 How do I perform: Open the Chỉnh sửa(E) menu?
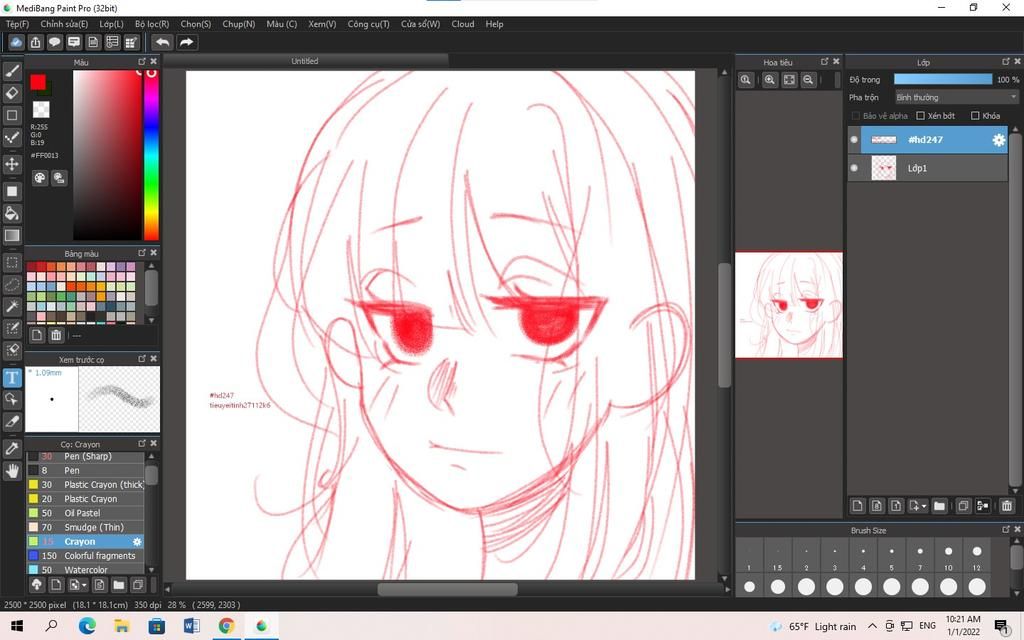coord(64,24)
